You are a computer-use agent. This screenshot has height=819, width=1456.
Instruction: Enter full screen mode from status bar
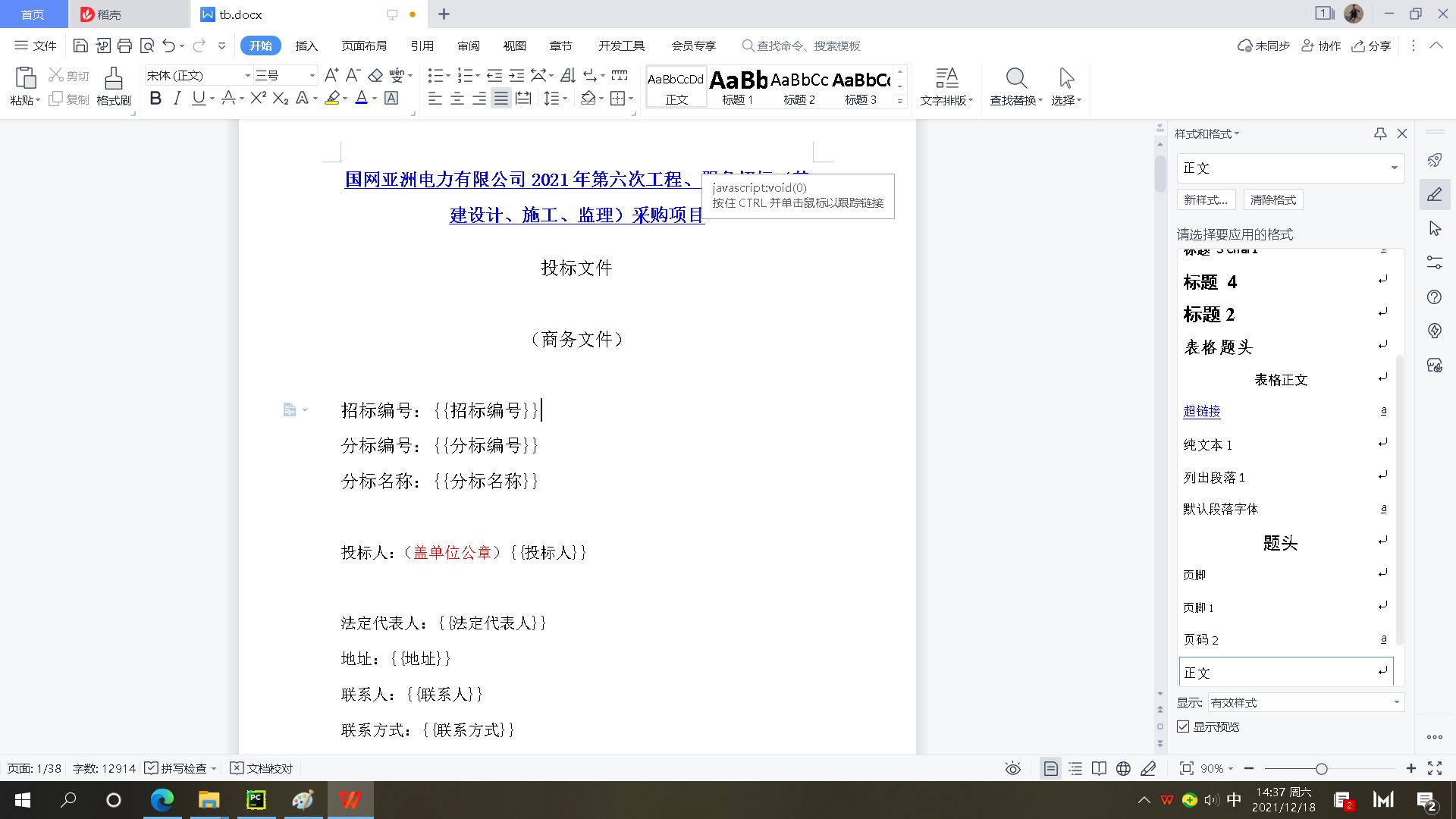click(1435, 768)
